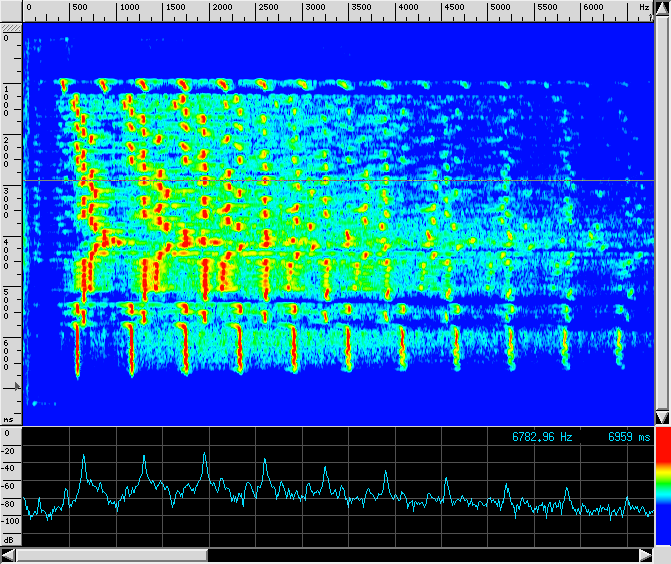Click the Hz unit label on the frequency ruler
Screen dimensions: 671x564
[643, 7]
